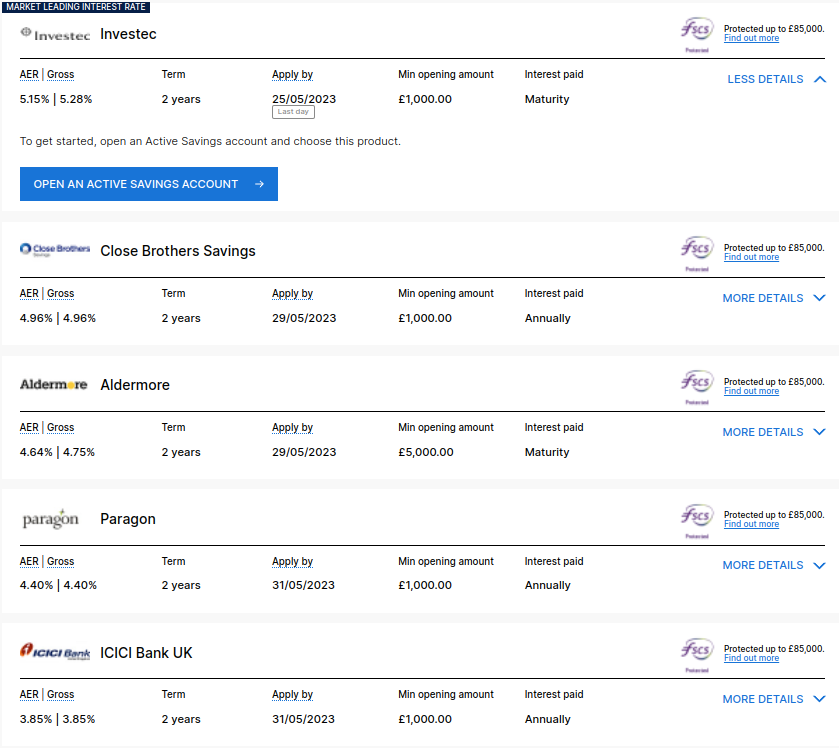Click Paragon apply-by date 31/05/2023
Viewport: 839px width, 748px height.
[x=303, y=585]
